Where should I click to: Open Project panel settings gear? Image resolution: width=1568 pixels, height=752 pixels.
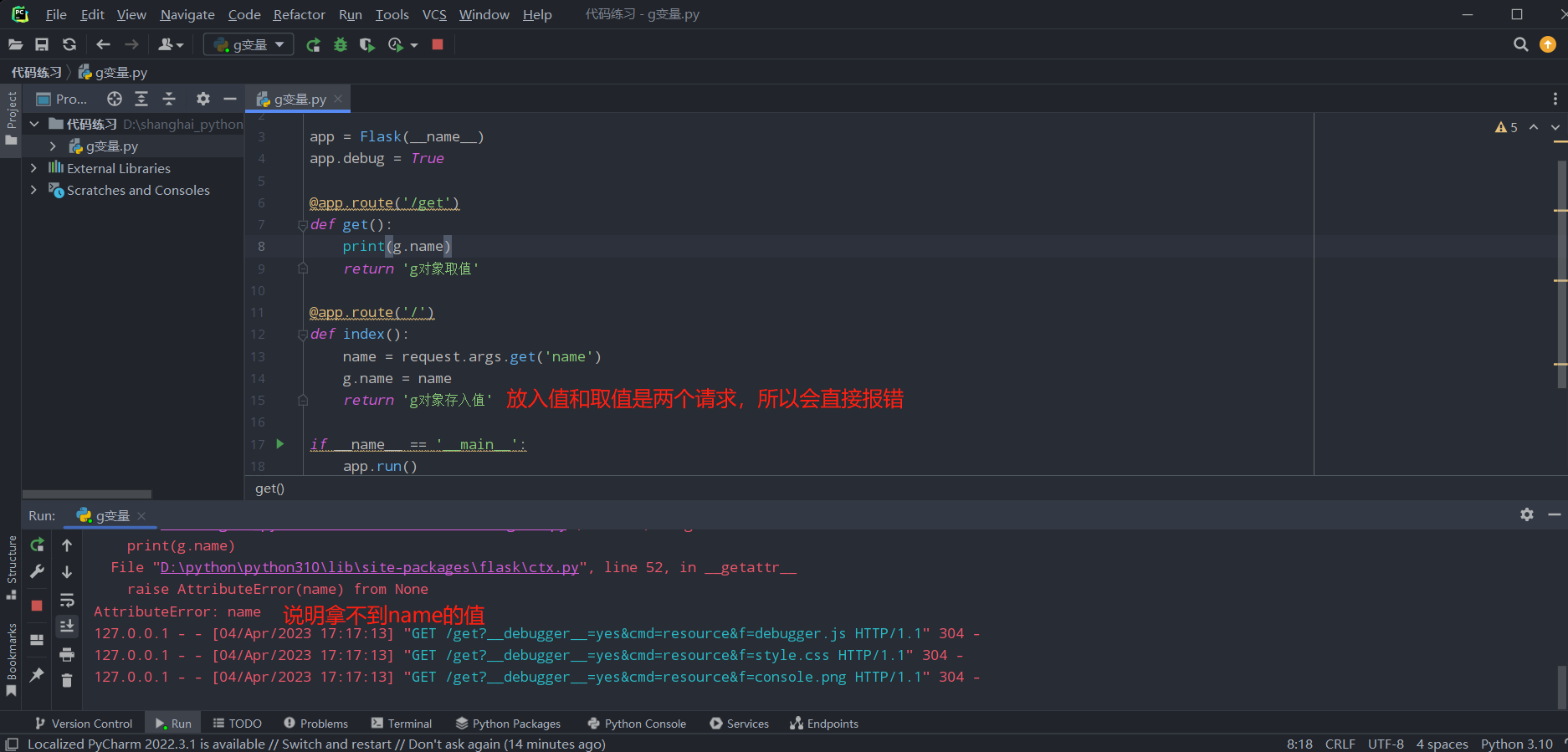pyautogui.click(x=203, y=99)
